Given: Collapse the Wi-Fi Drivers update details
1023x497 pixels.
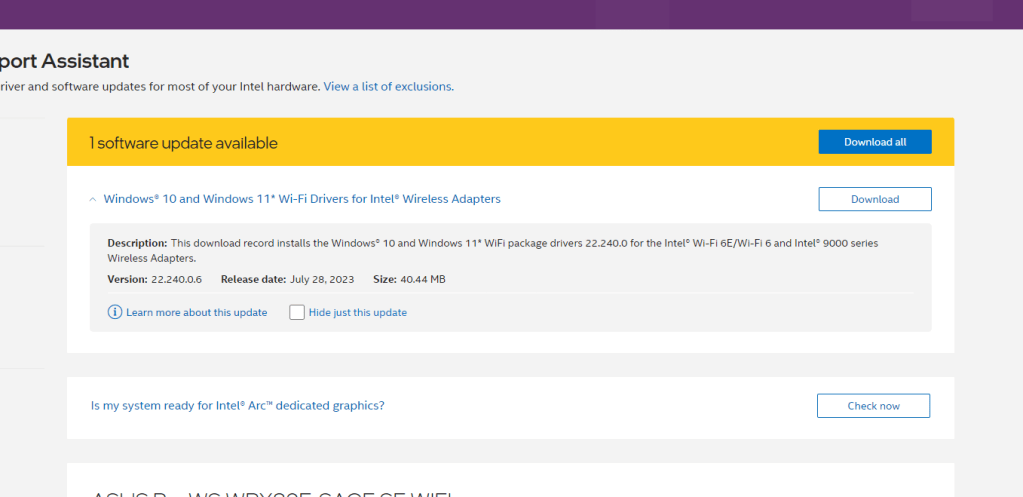Looking at the screenshot, I should tap(93, 200).
